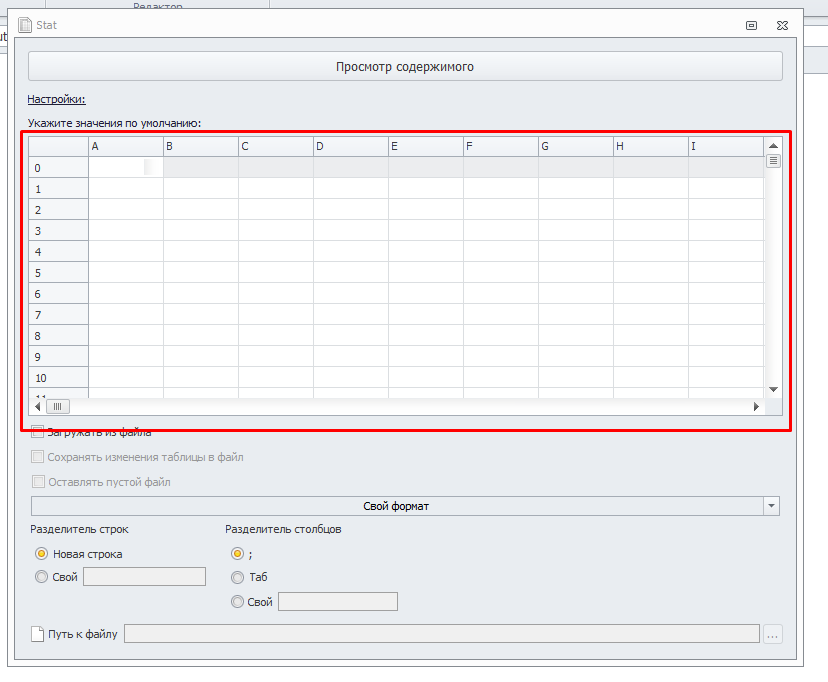Restore the Stat window
The height and width of the screenshot is (682, 828).
[751, 25]
